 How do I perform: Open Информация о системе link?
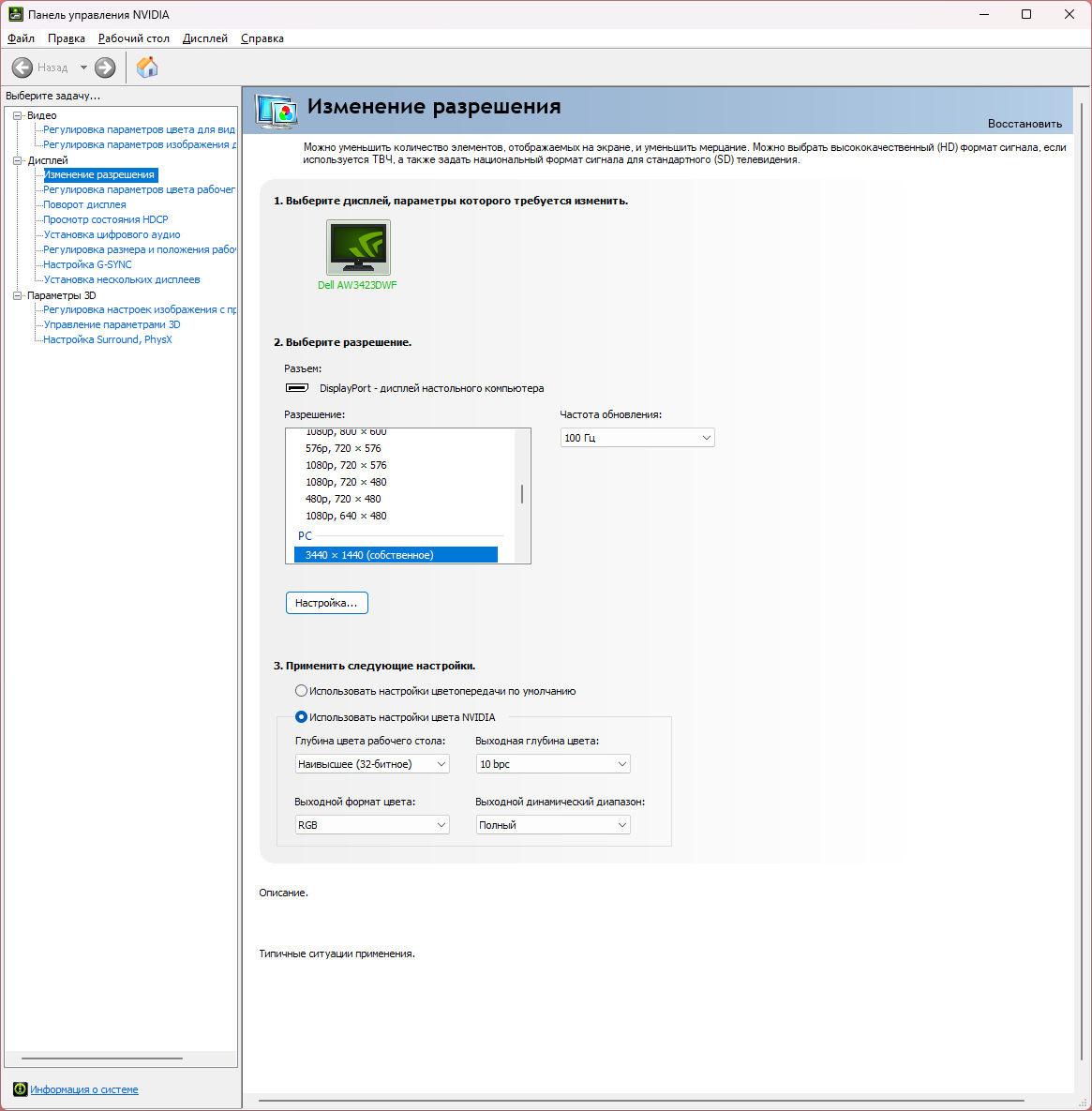[x=84, y=1089]
